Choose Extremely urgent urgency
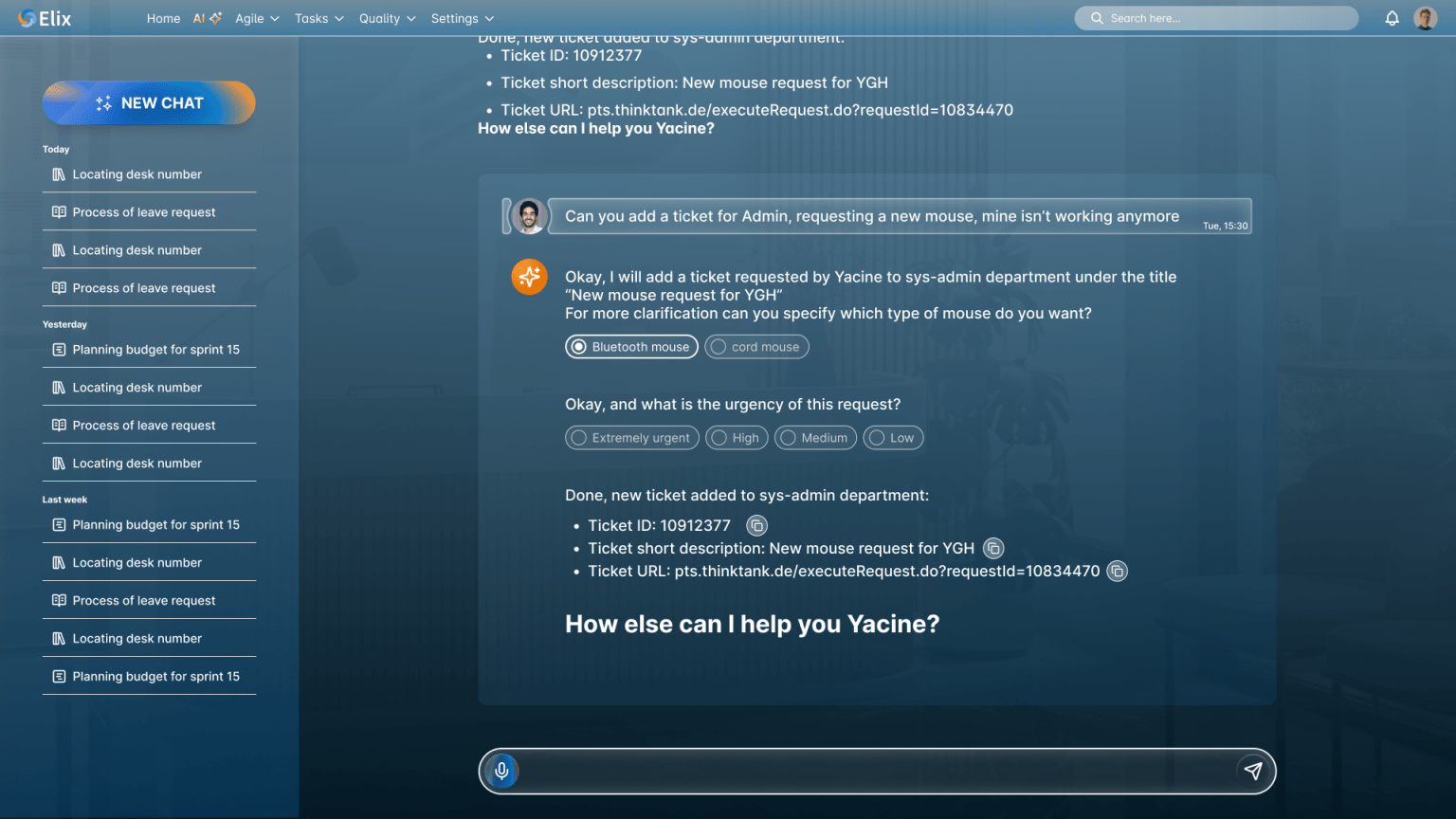Screen dimensions: 1456x819 pos(632,438)
